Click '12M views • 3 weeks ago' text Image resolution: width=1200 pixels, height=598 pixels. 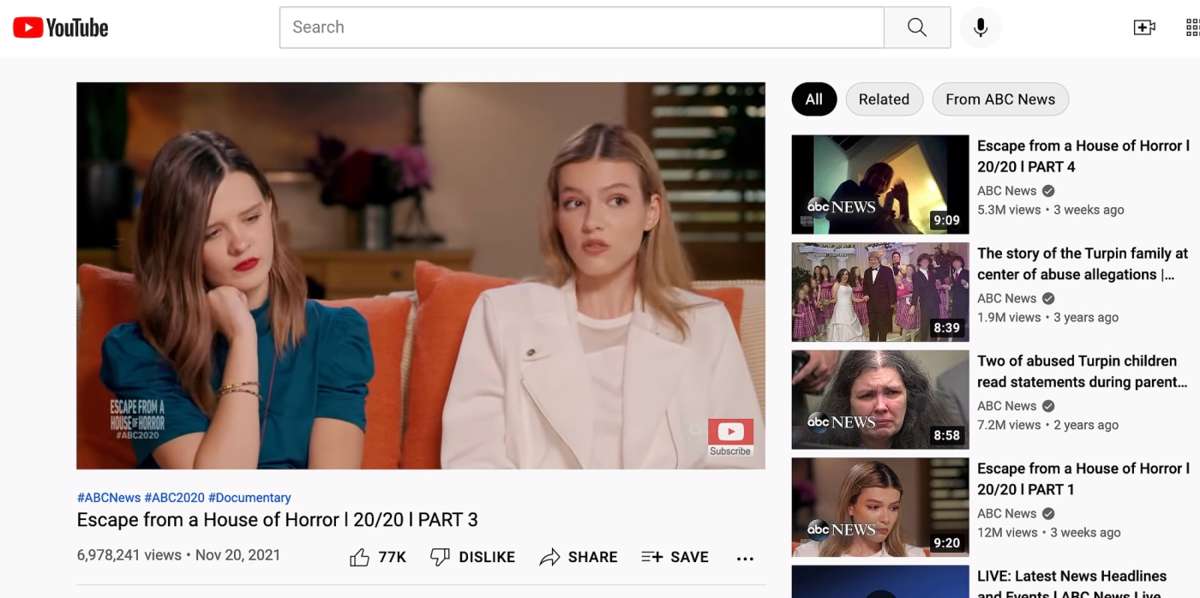[1049, 532]
